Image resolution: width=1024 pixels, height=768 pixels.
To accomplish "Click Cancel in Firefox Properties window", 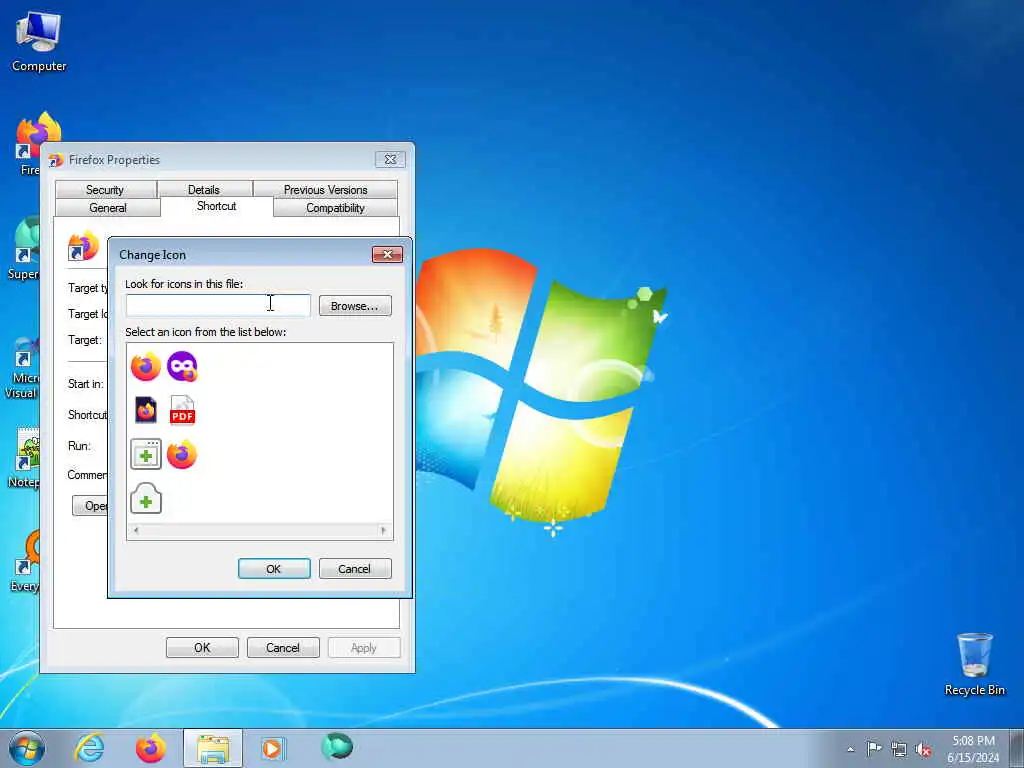I will click(x=283, y=648).
